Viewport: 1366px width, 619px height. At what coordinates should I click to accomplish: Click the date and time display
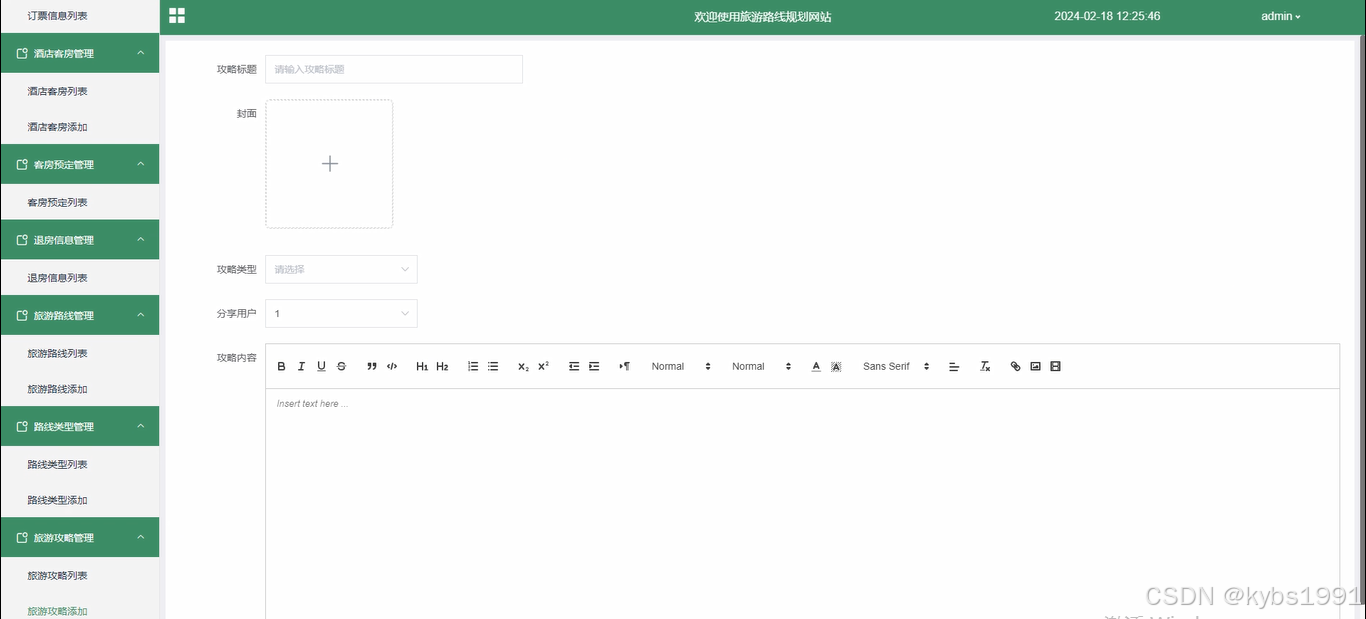pyautogui.click(x=1107, y=16)
